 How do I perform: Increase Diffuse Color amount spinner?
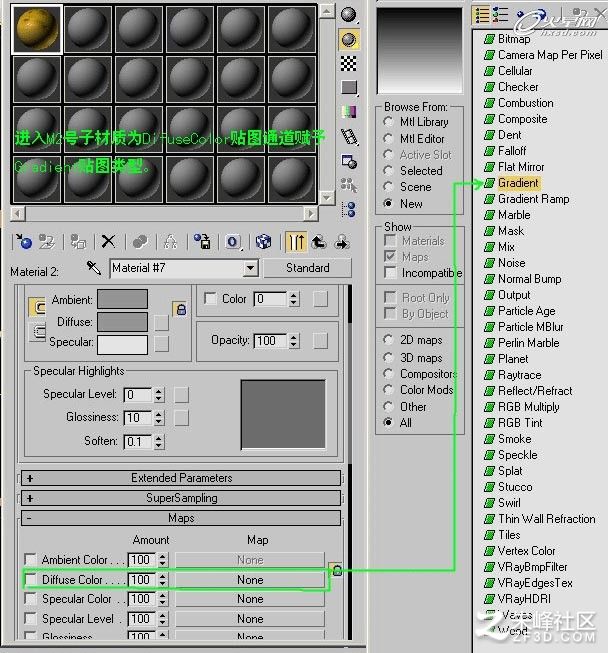coord(162,576)
